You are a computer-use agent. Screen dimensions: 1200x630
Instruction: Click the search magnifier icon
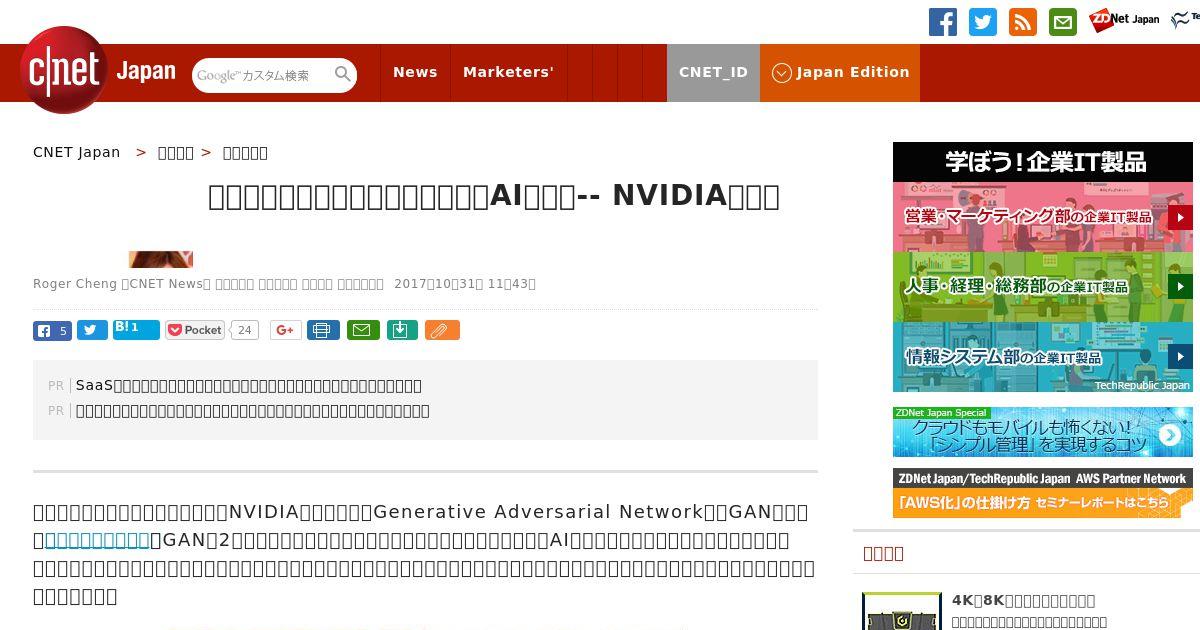[x=343, y=74]
